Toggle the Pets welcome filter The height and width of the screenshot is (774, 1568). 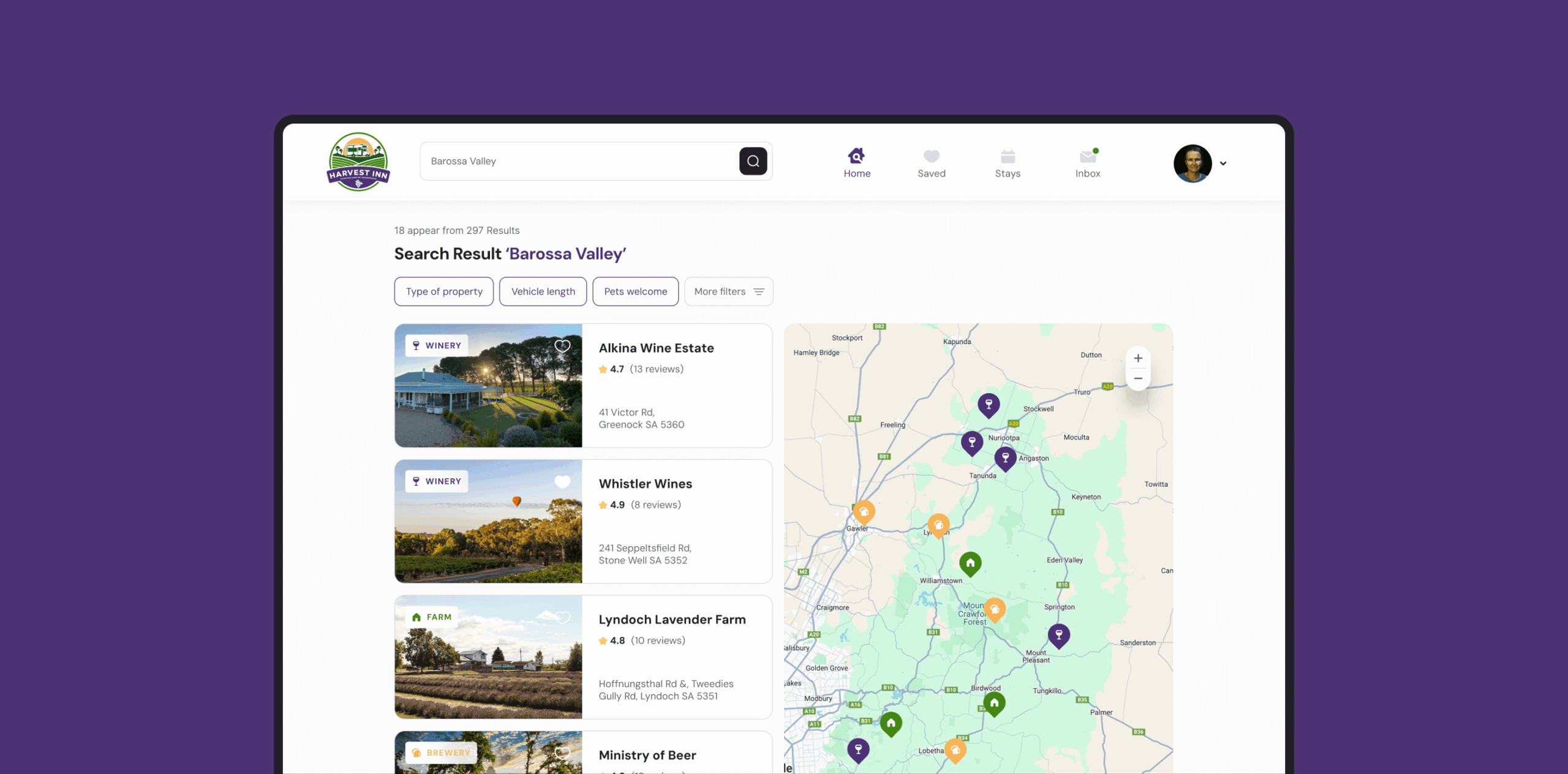pyautogui.click(x=635, y=291)
